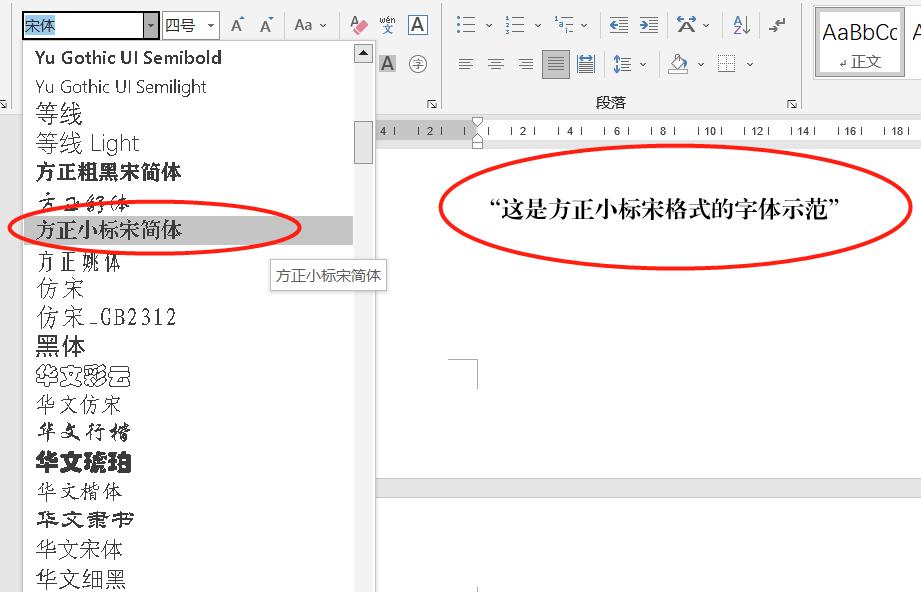Select the Decrease Font Size icon
921x592 pixels.
265,25
